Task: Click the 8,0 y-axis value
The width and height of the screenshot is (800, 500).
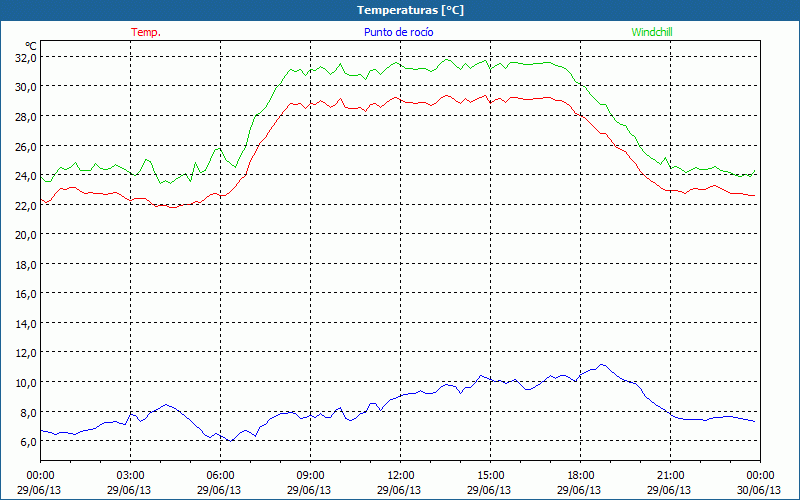Action: (28, 412)
